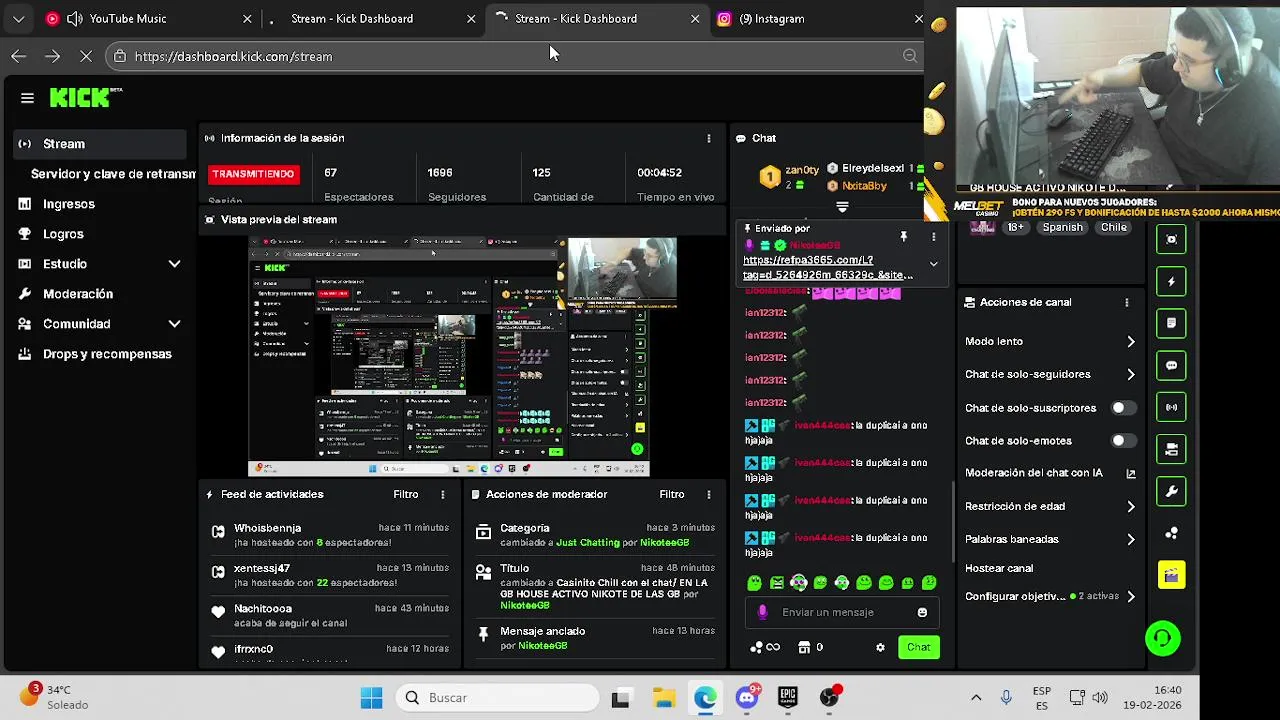Click the browser address bar URL
The height and width of the screenshot is (720, 1280).
tap(233, 57)
